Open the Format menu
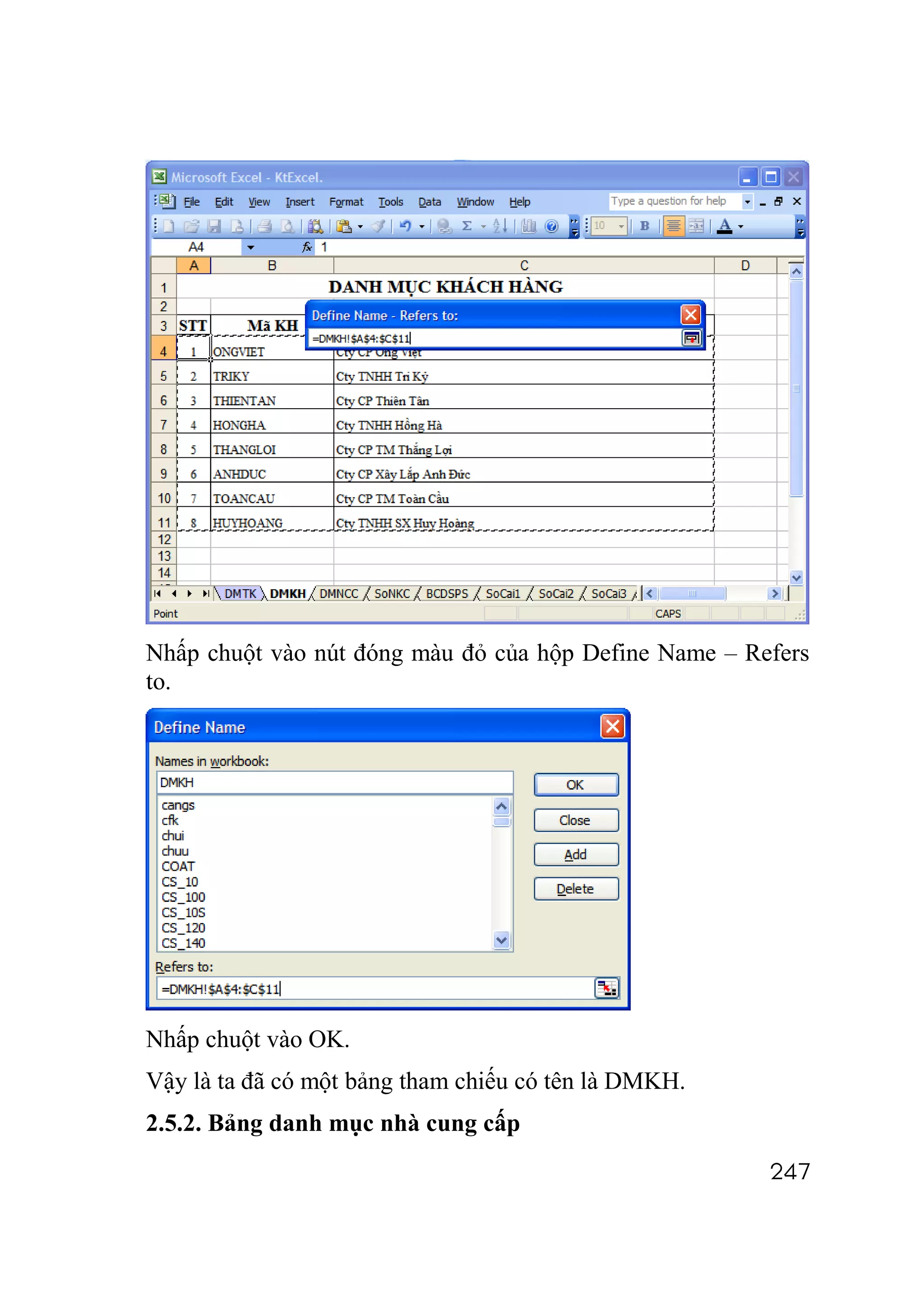This screenshot has height=1306, width=924. click(346, 202)
